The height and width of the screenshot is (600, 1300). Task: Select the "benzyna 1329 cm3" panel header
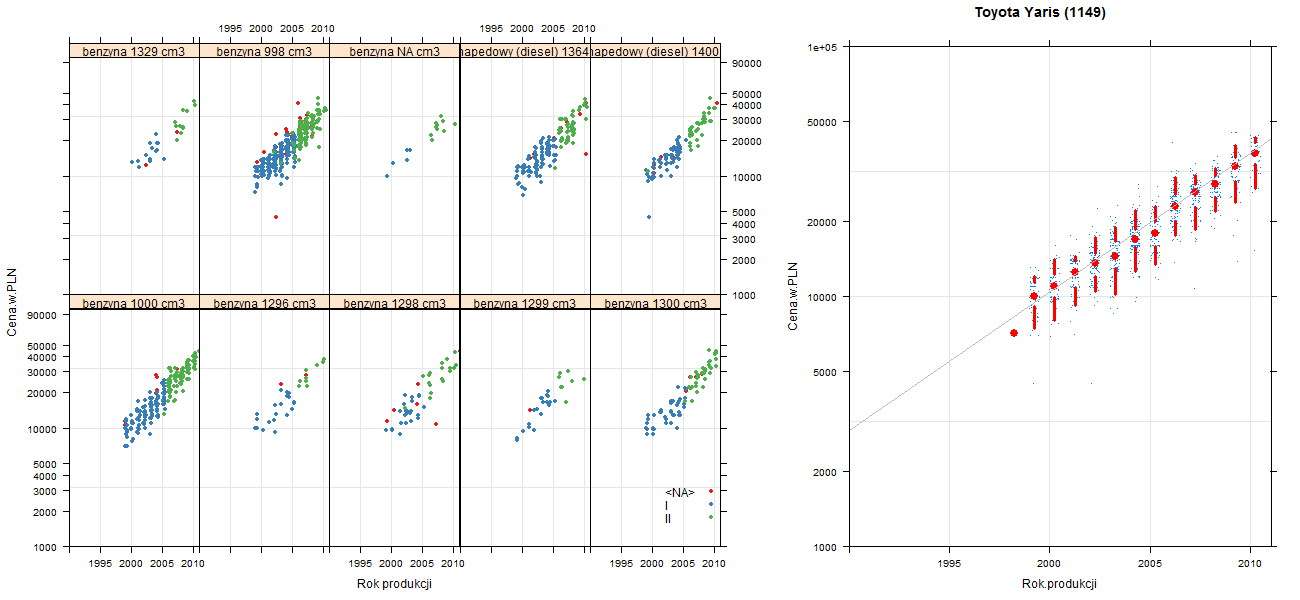(x=134, y=51)
